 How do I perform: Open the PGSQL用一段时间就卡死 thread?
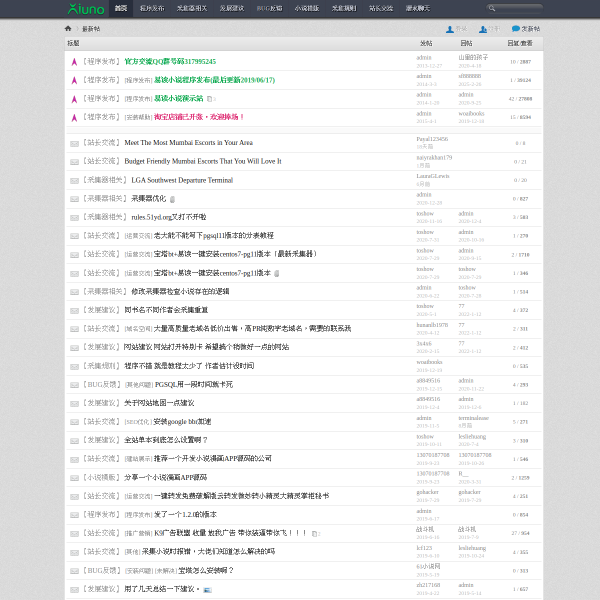(194, 384)
